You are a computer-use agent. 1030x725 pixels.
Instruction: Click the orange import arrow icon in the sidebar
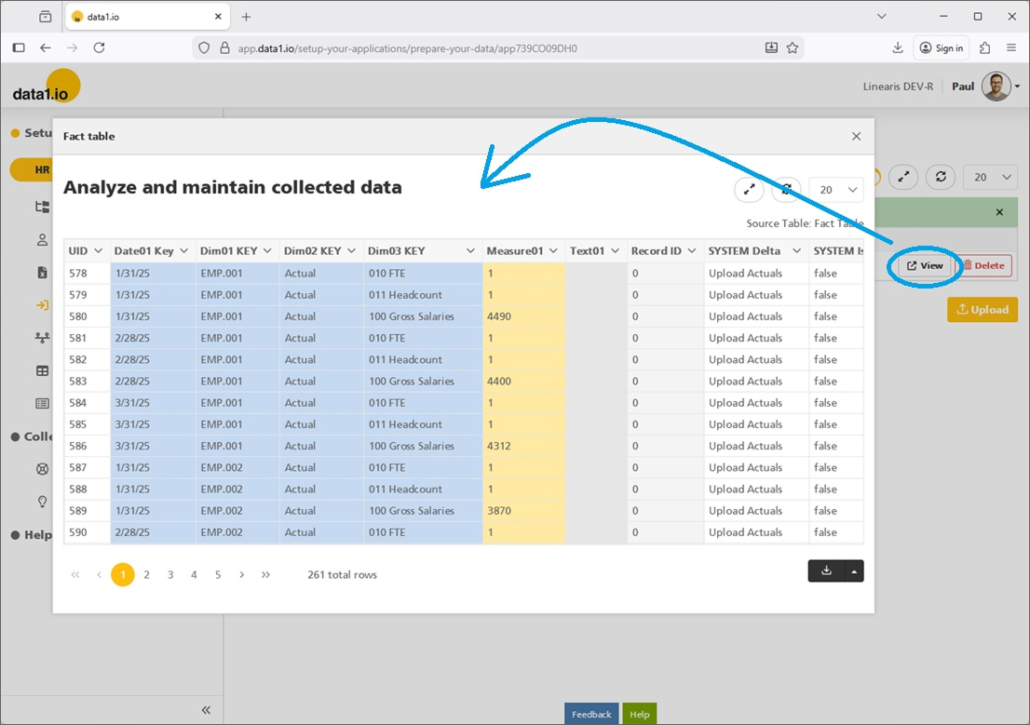42,306
